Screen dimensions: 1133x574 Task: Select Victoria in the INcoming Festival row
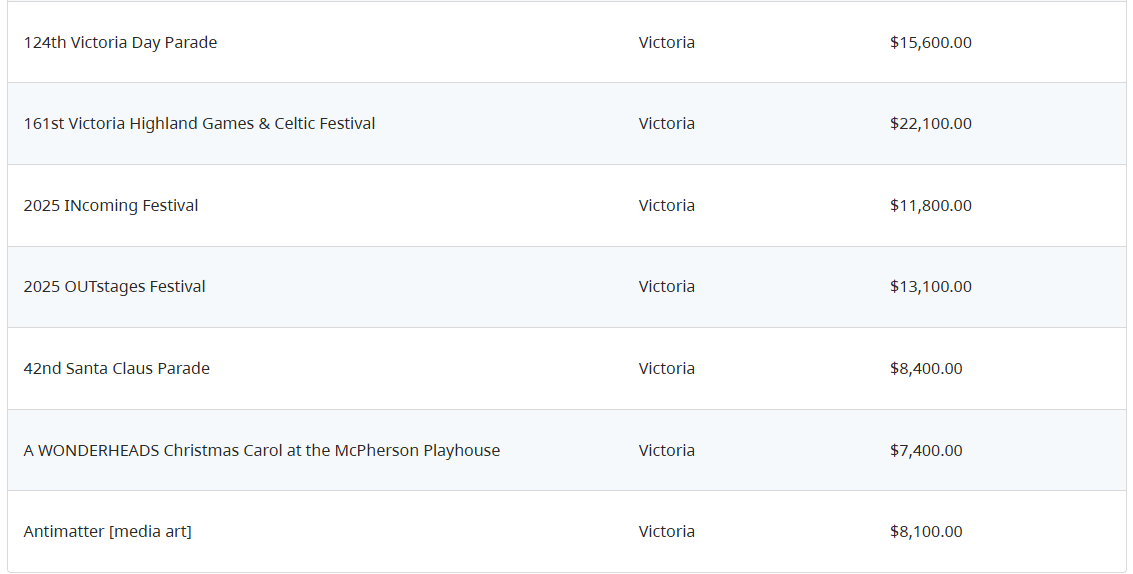pyautogui.click(x=667, y=205)
